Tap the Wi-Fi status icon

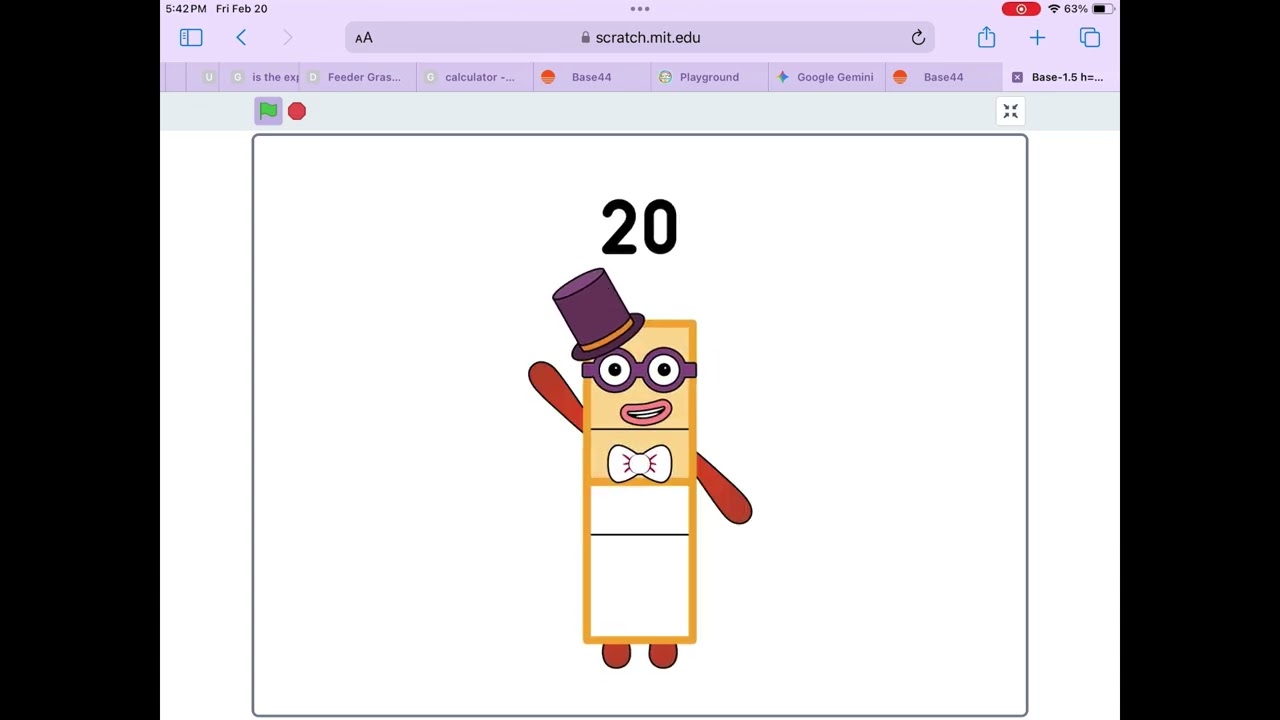coord(1053,9)
